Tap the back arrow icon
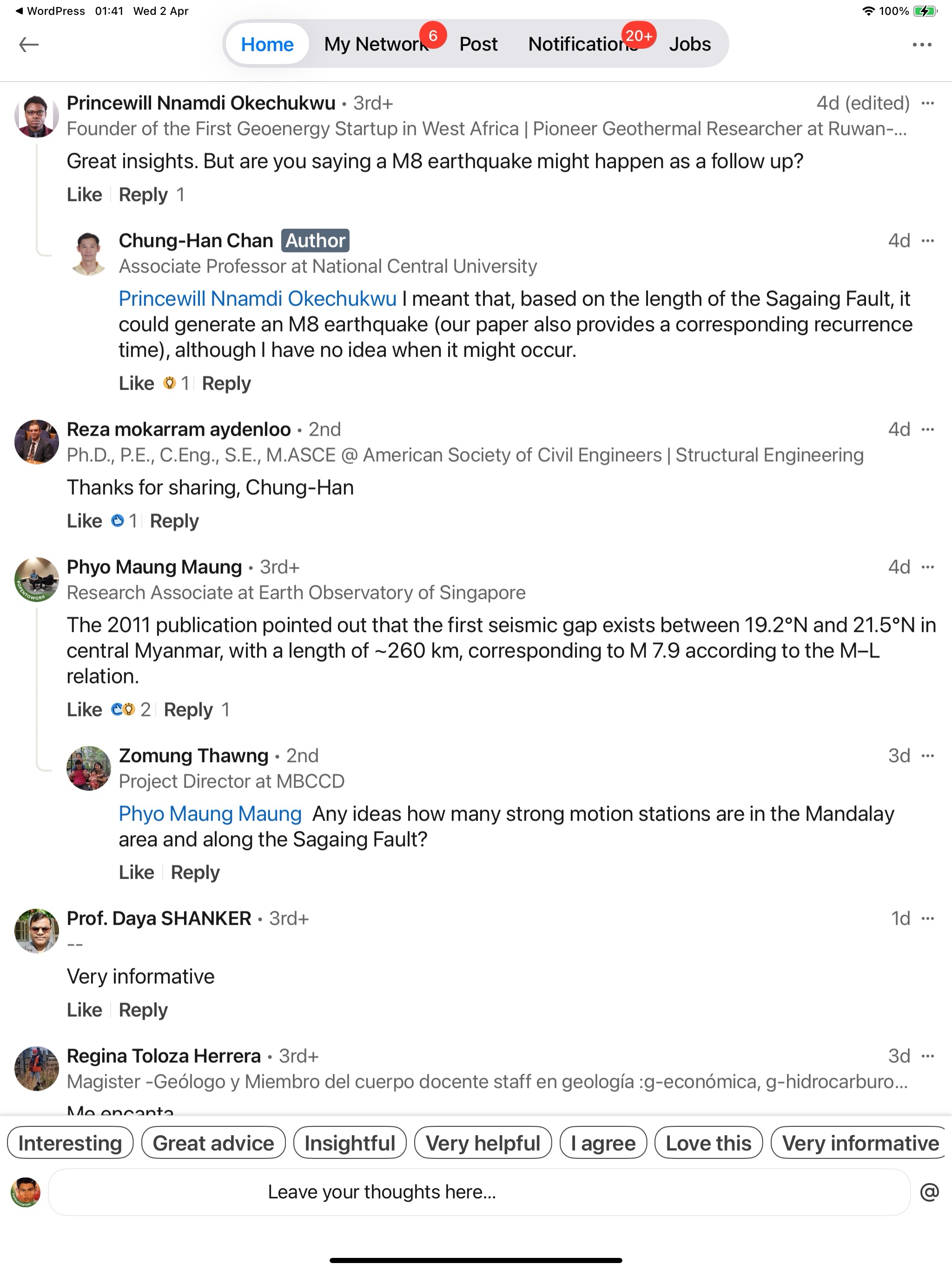This screenshot has height=1270, width=952. tap(29, 45)
